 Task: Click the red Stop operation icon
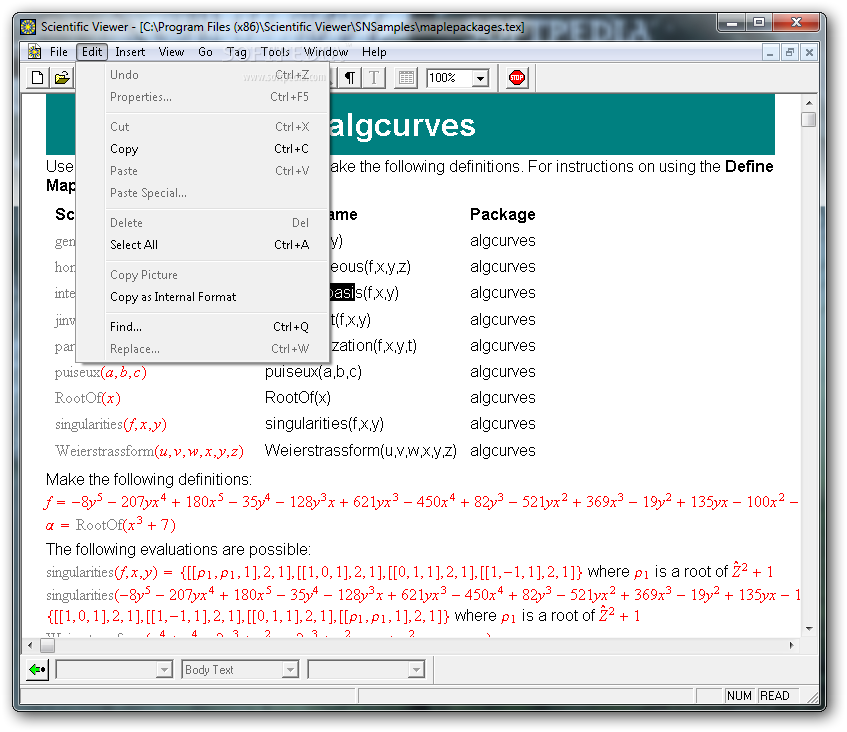(x=516, y=78)
